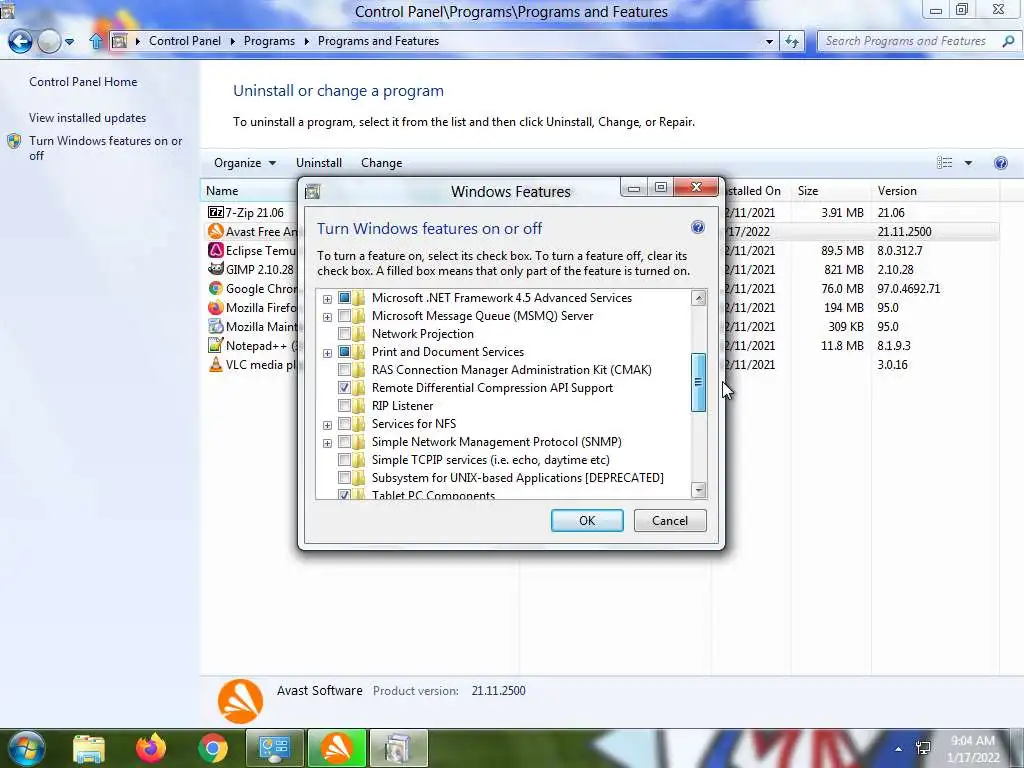This screenshot has height=768, width=1024.
Task: Click the network icon in system tray
Action: click(x=923, y=748)
